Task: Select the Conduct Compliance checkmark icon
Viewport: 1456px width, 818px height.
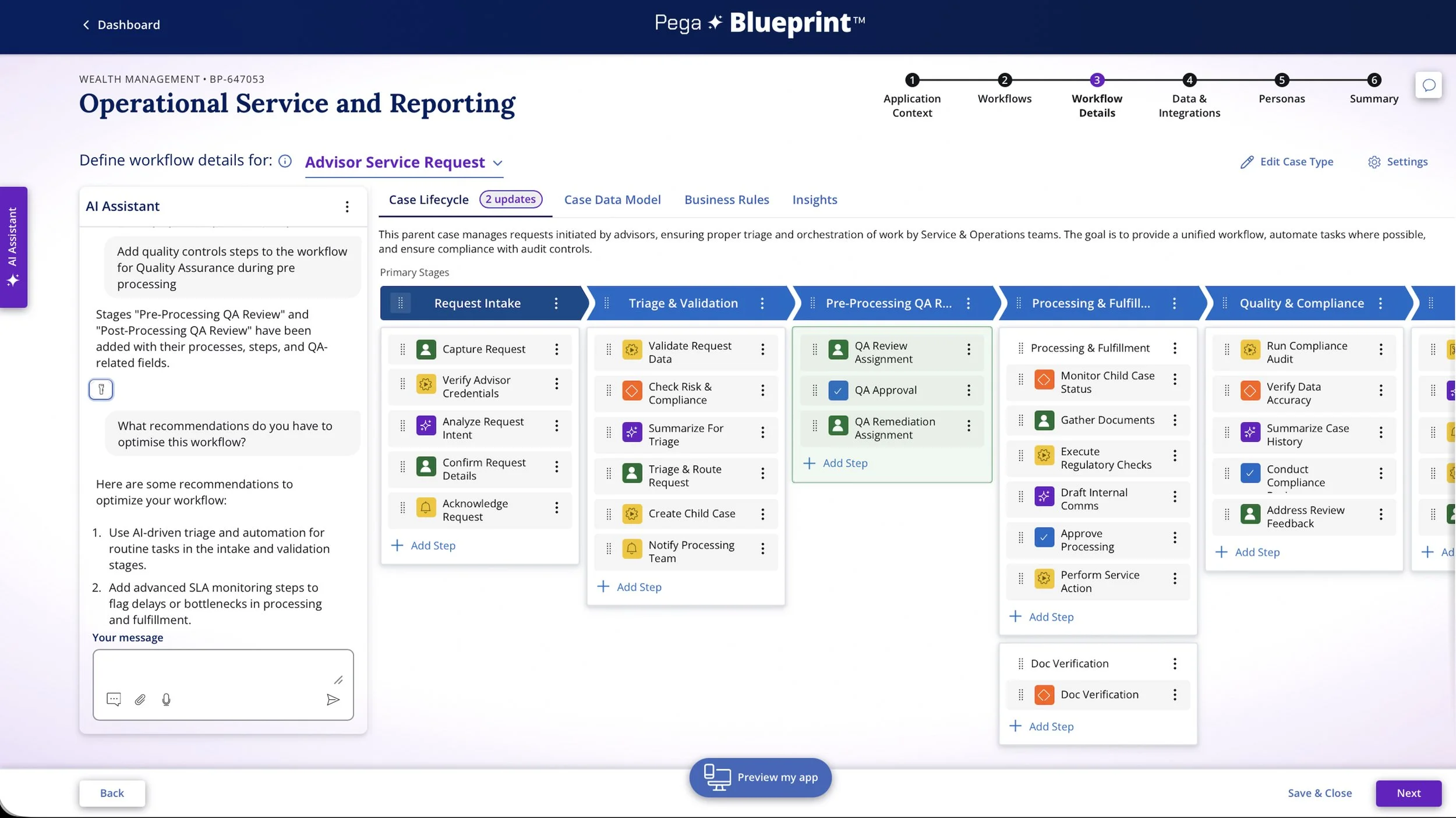Action: (x=1250, y=473)
